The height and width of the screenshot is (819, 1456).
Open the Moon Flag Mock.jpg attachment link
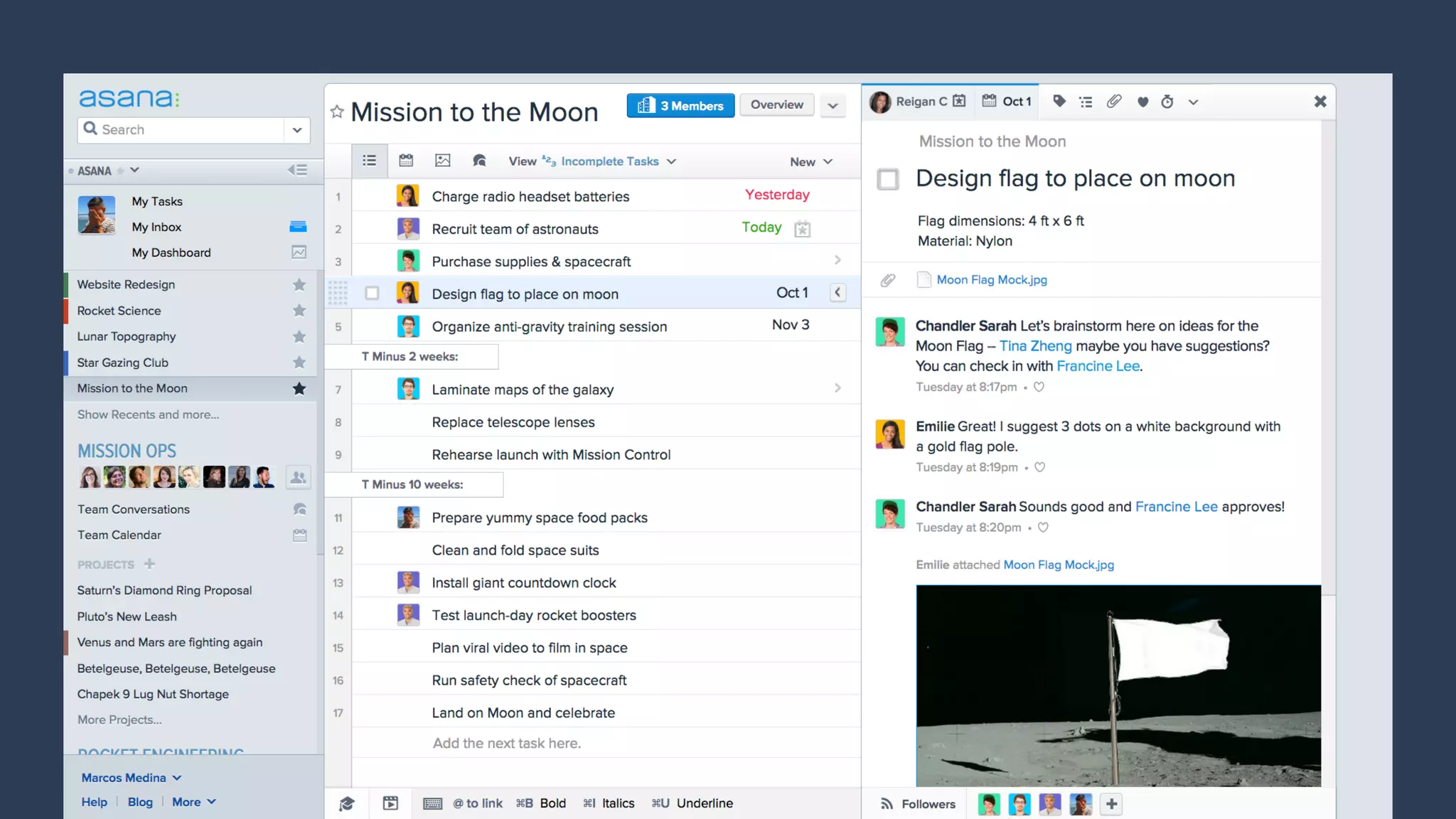991,279
